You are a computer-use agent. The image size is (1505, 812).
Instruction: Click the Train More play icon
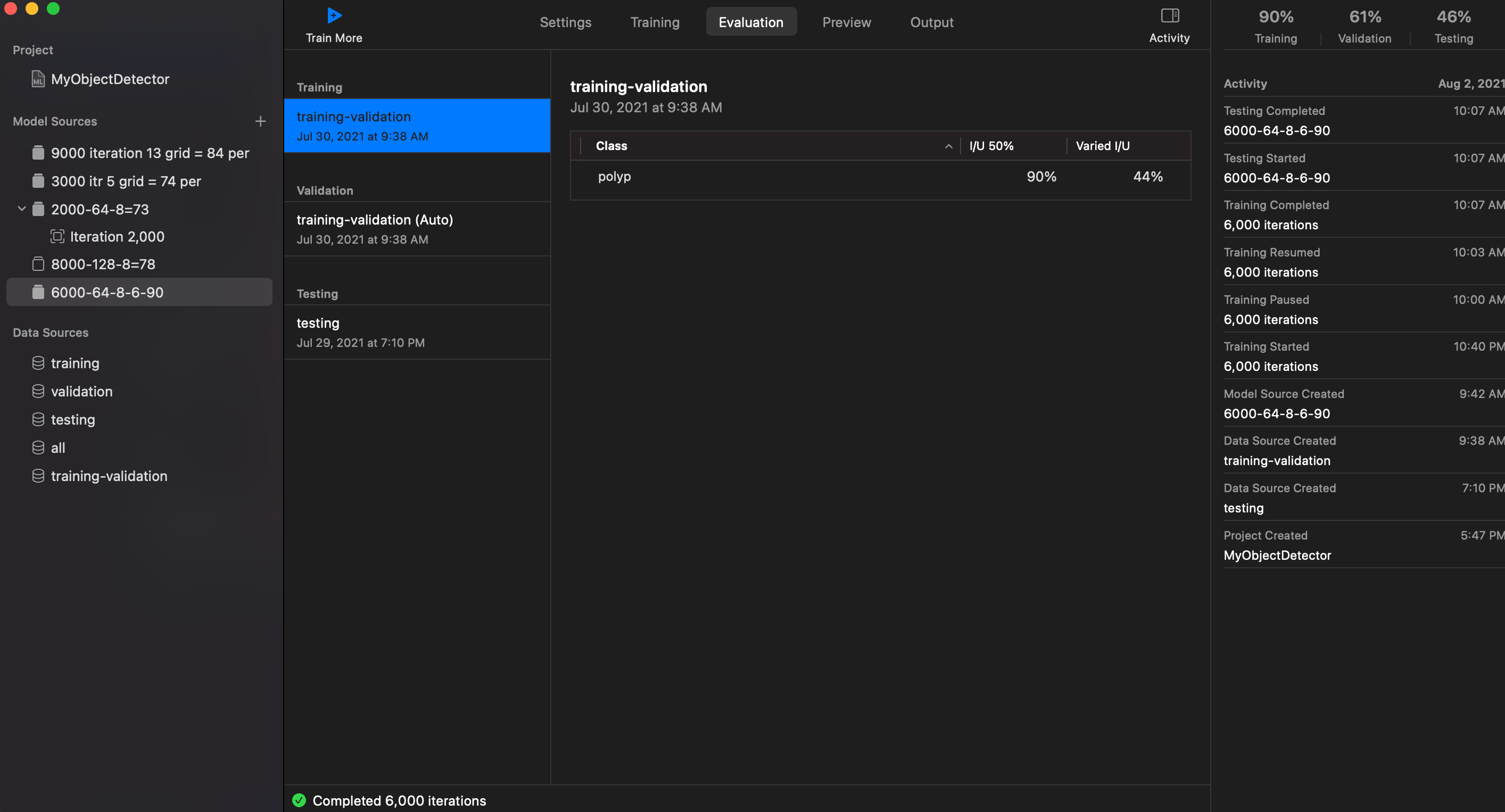(x=334, y=15)
